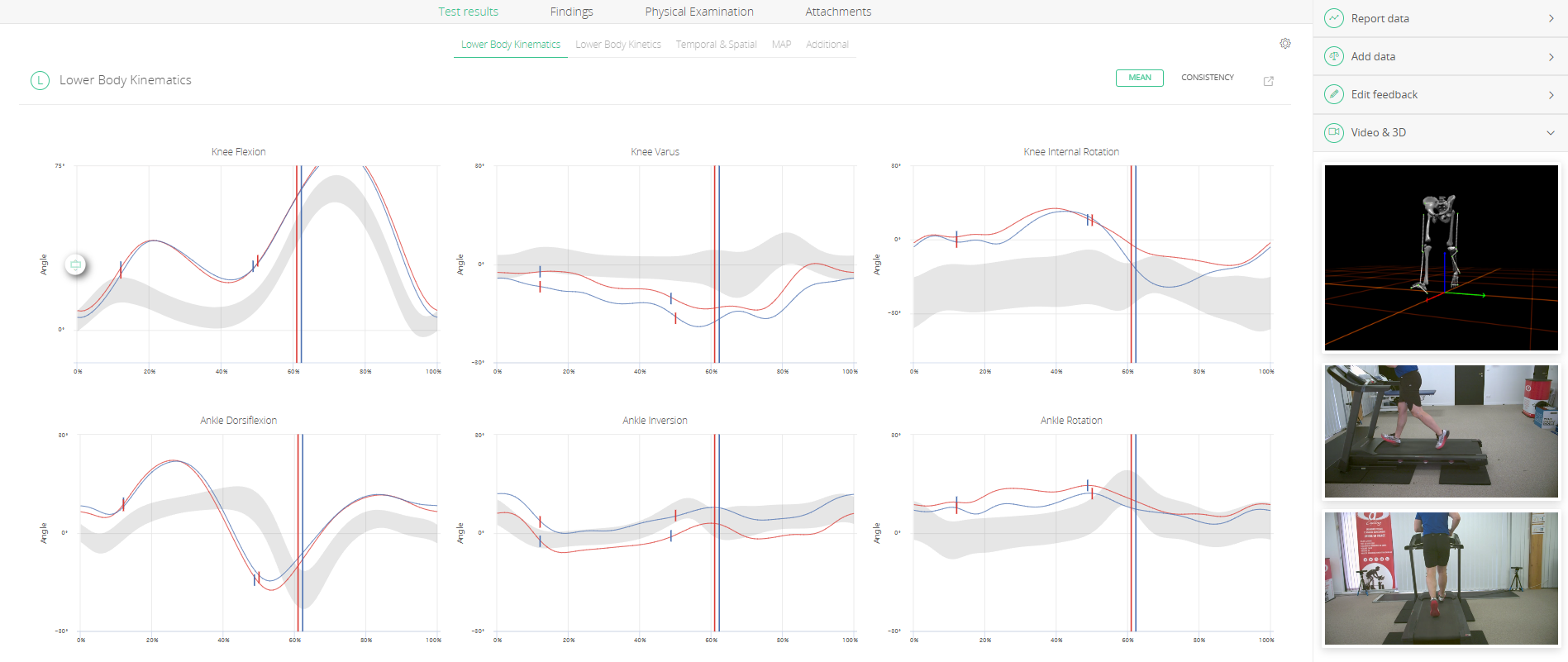This screenshot has width=1568, height=662.
Task: Select the Lower Body Kinematics sub-tab
Action: [511, 45]
